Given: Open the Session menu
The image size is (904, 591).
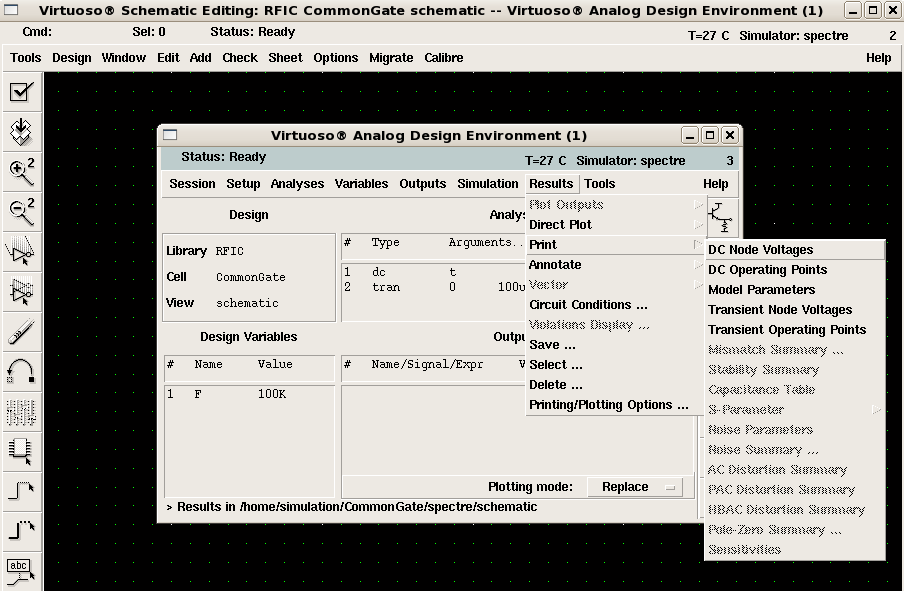Looking at the screenshot, I should (192, 184).
